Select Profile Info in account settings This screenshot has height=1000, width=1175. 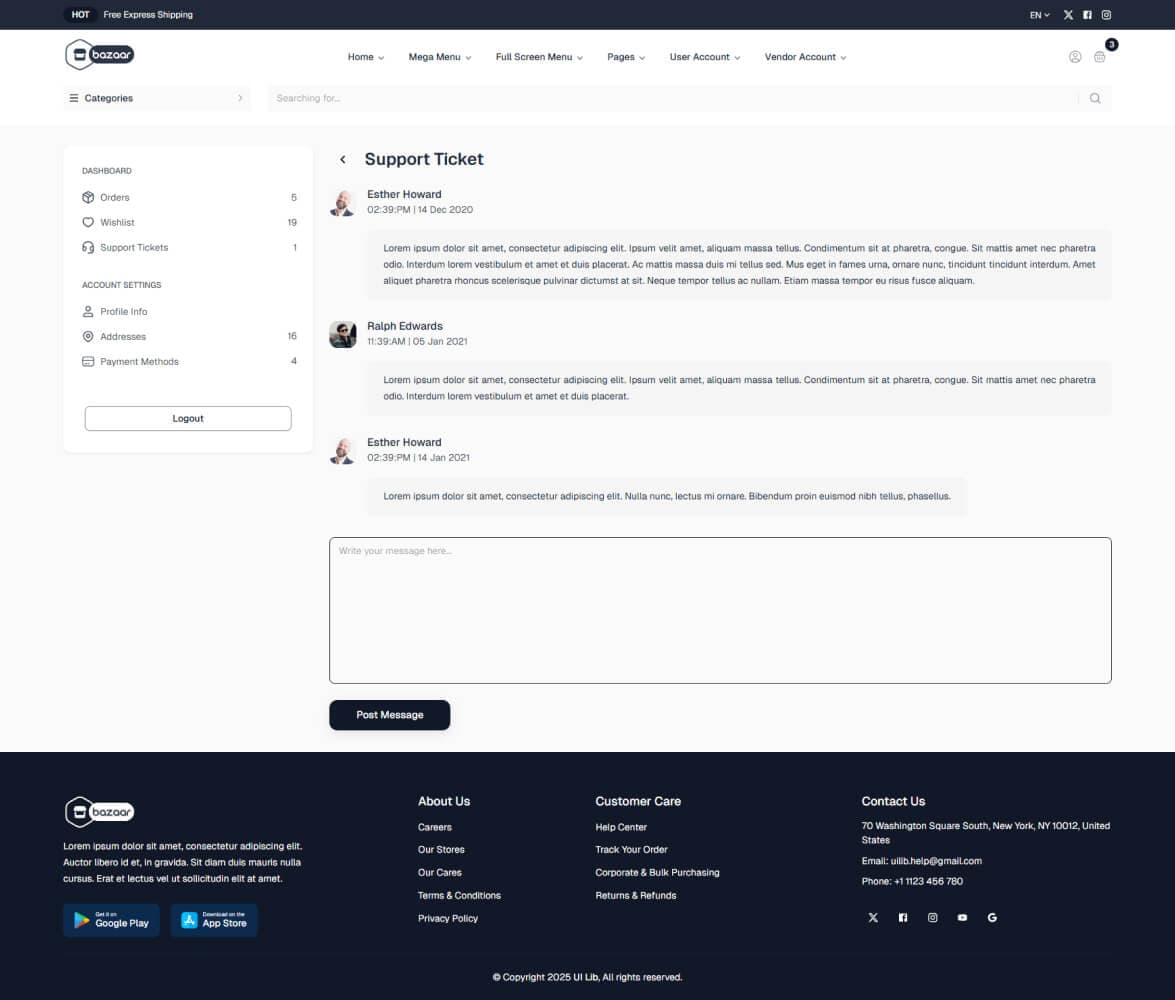click(x=123, y=311)
